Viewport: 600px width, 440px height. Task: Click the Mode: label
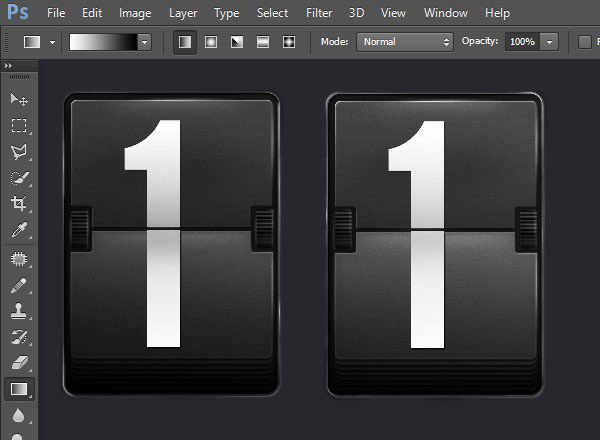(334, 41)
